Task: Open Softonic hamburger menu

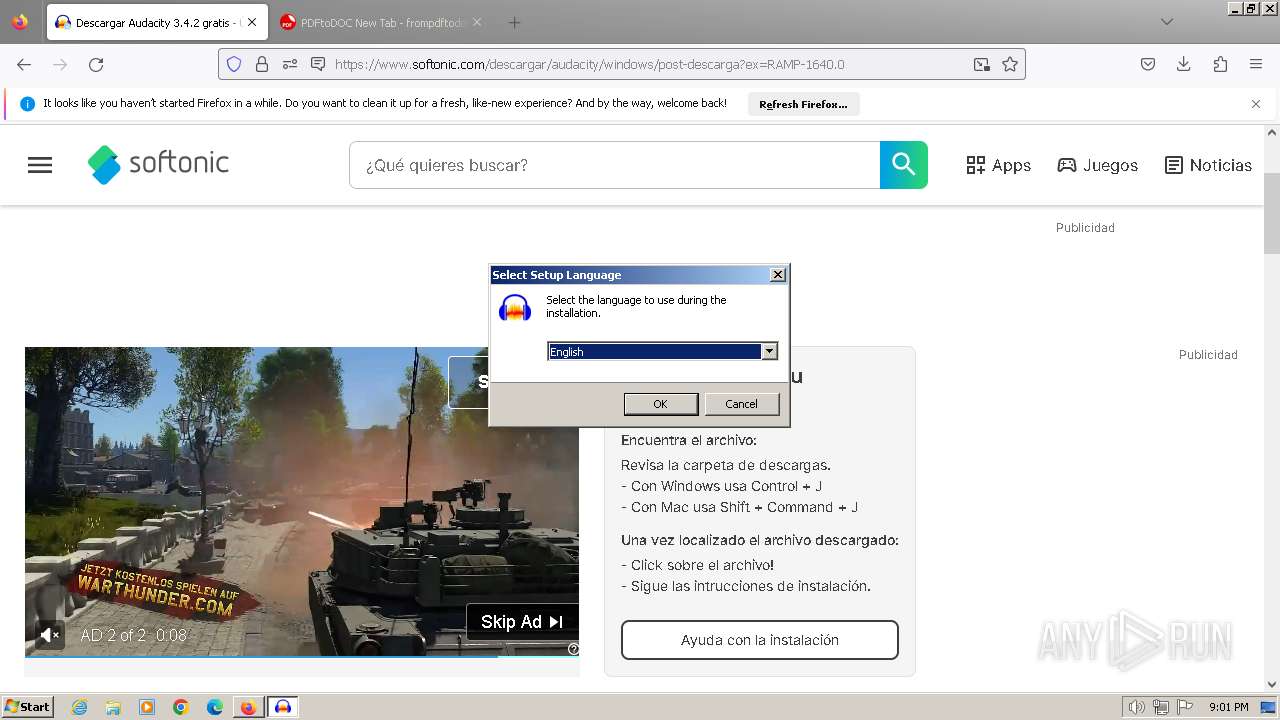Action: [40, 165]
